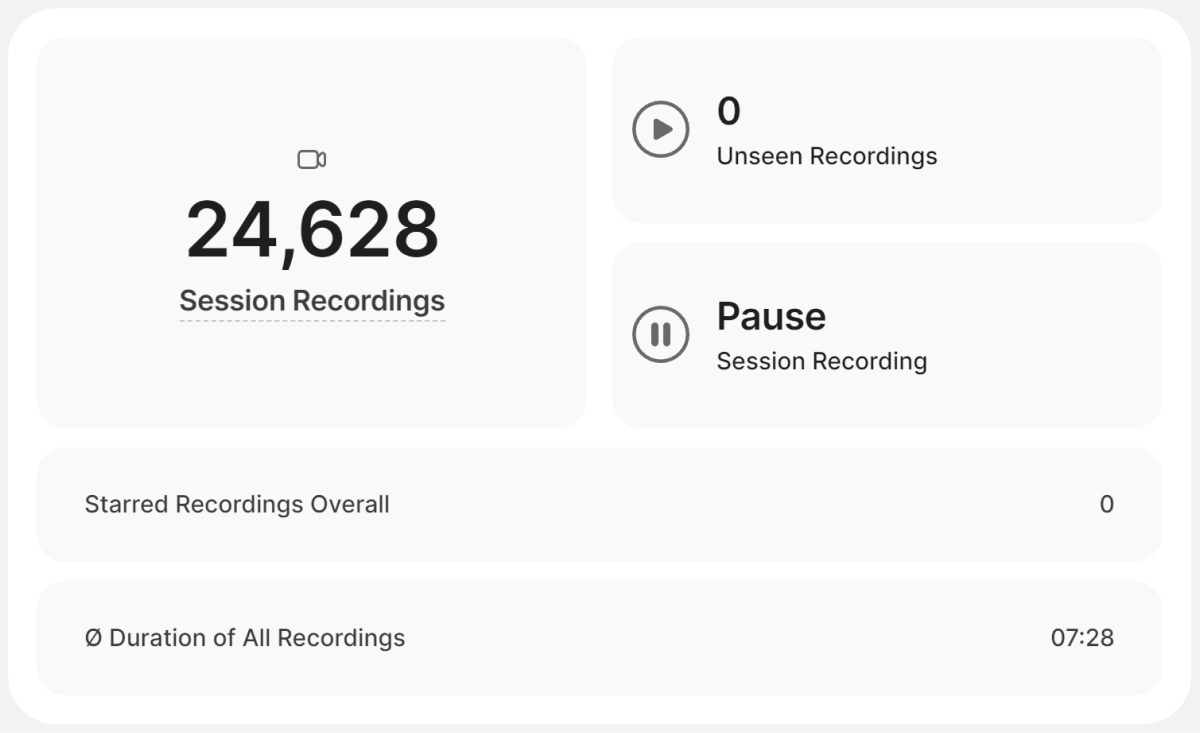Click the bold Pause heading
Image resolution: width=1200 pixels, height=733 pixels.
click(771, 316)
